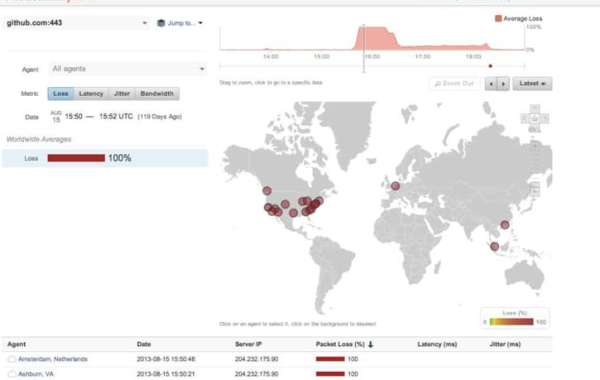Expand the All agents dropdown
This screenshot has width=600, height=380.
[128, 69]
